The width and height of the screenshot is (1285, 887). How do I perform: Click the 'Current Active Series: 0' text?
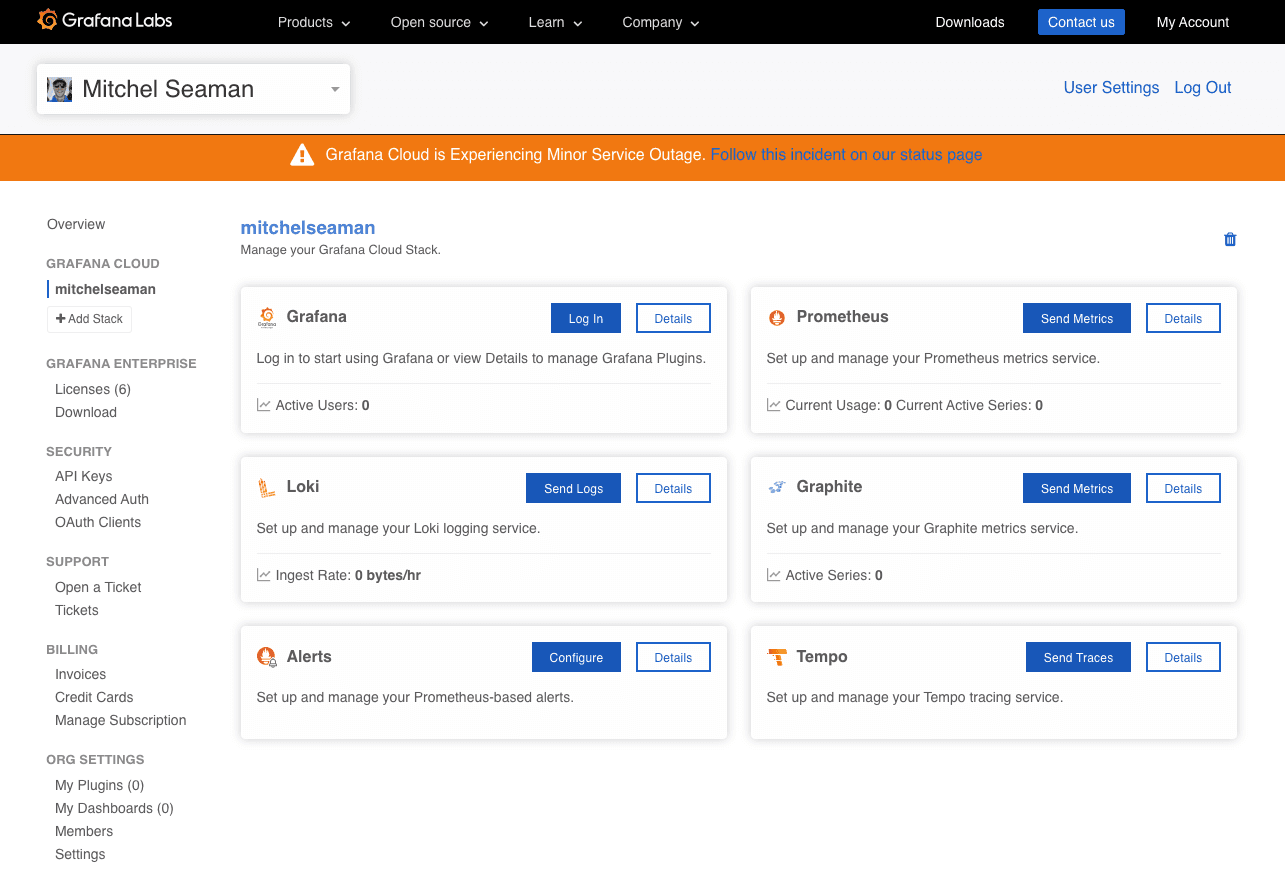point(969,405)
